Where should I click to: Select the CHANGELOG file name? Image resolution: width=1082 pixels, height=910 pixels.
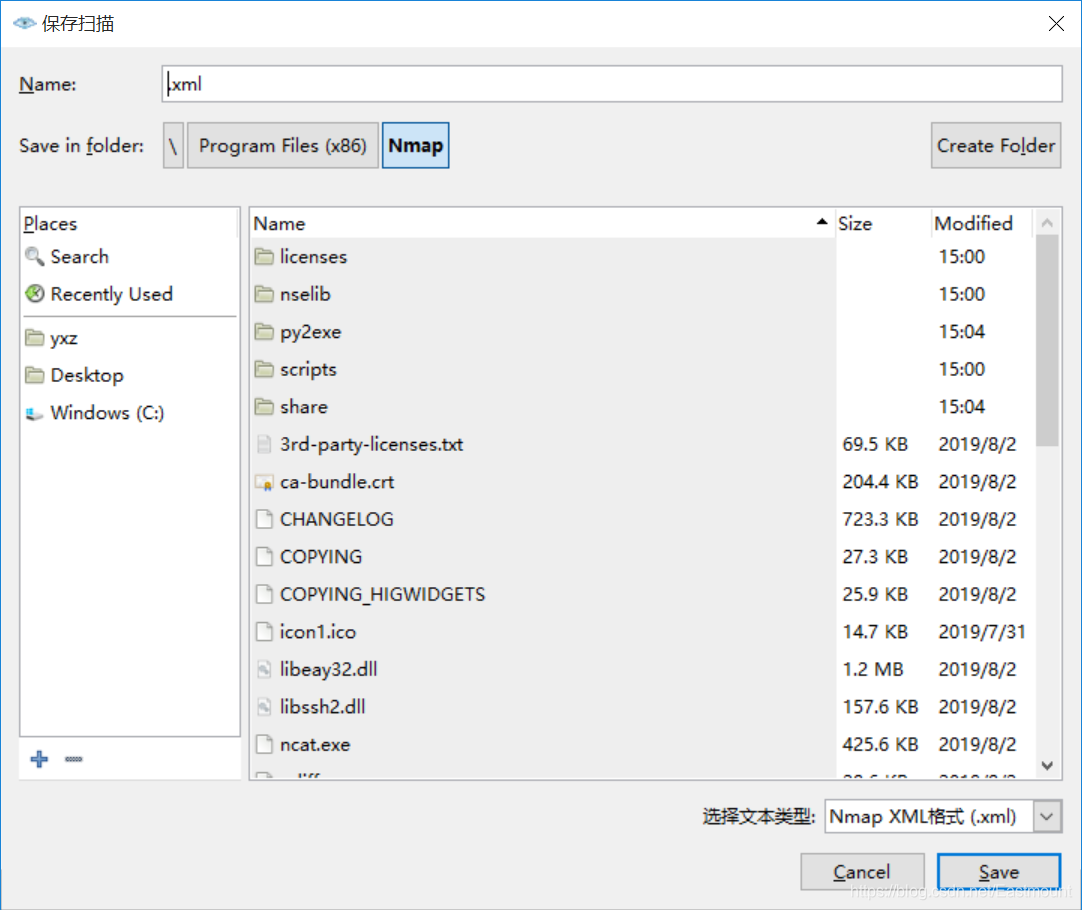[x=337, y=519]
